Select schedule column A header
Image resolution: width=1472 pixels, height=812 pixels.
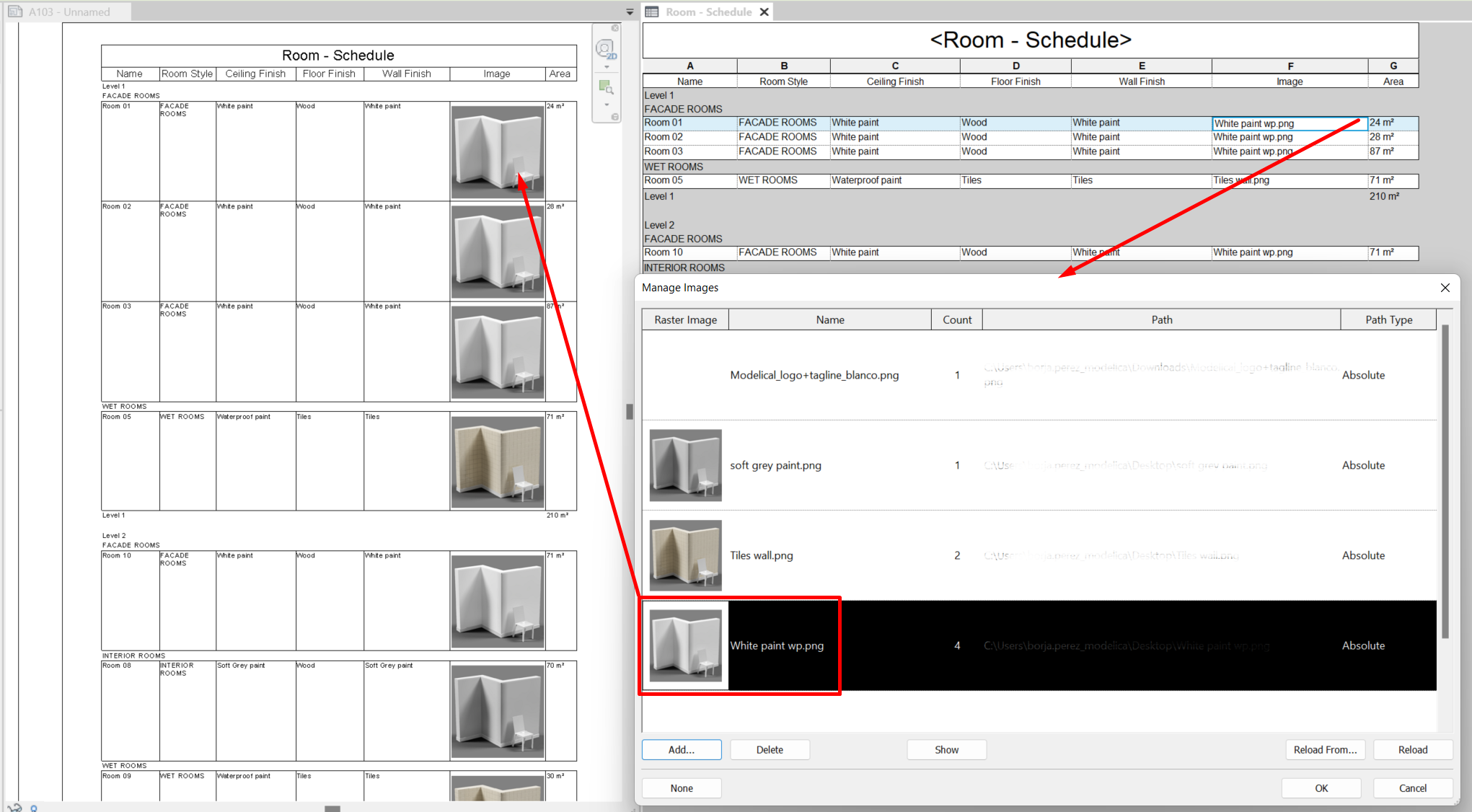pyautogui.click(x=690, y=66)
